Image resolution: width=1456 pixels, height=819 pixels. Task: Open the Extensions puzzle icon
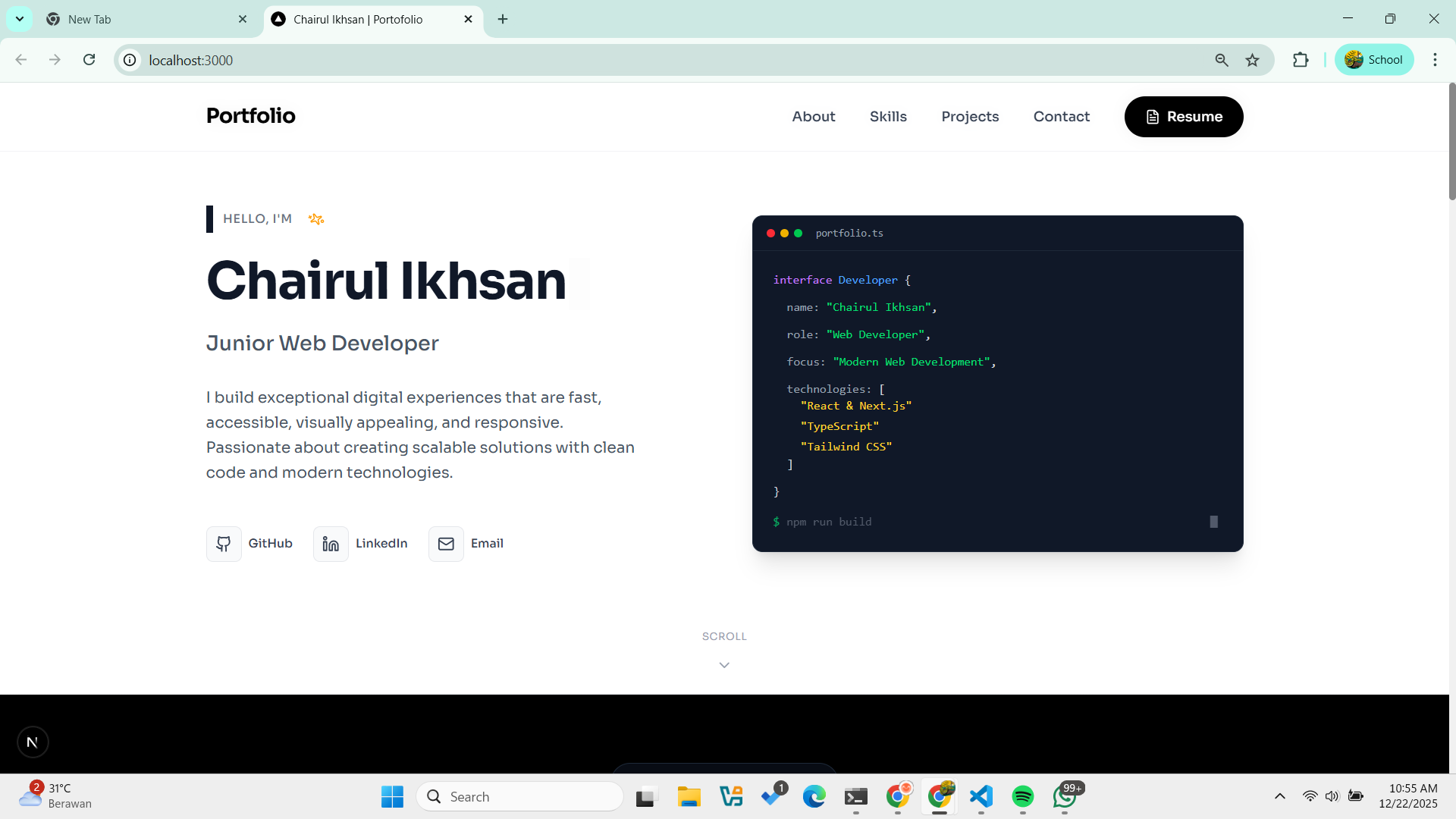click(1301, 60)
